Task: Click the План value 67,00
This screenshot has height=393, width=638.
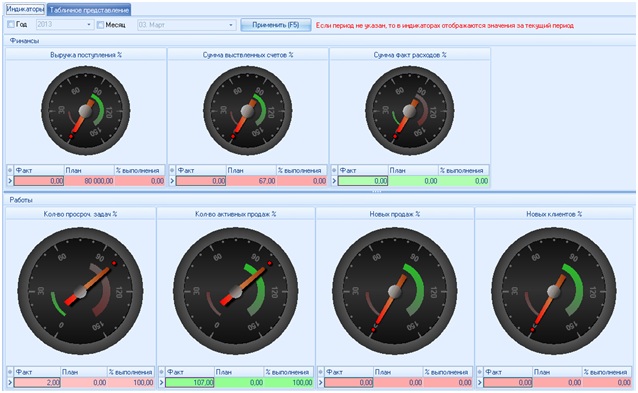Action: click(x=251, y=181)
